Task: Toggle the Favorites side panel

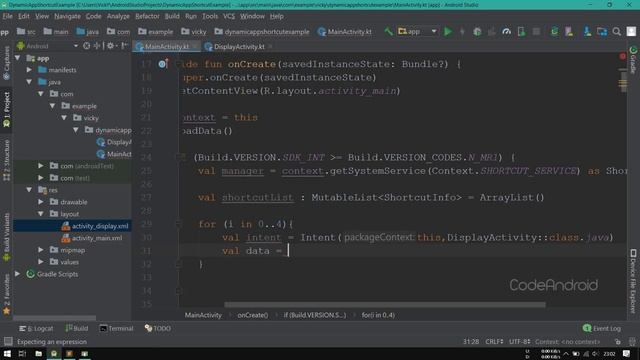Action: tap(6, 294)
